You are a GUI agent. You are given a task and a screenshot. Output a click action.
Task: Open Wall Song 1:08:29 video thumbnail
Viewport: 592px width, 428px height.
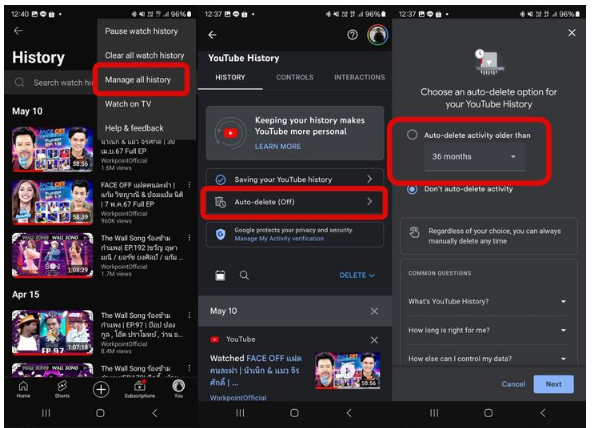coord(52,255)
